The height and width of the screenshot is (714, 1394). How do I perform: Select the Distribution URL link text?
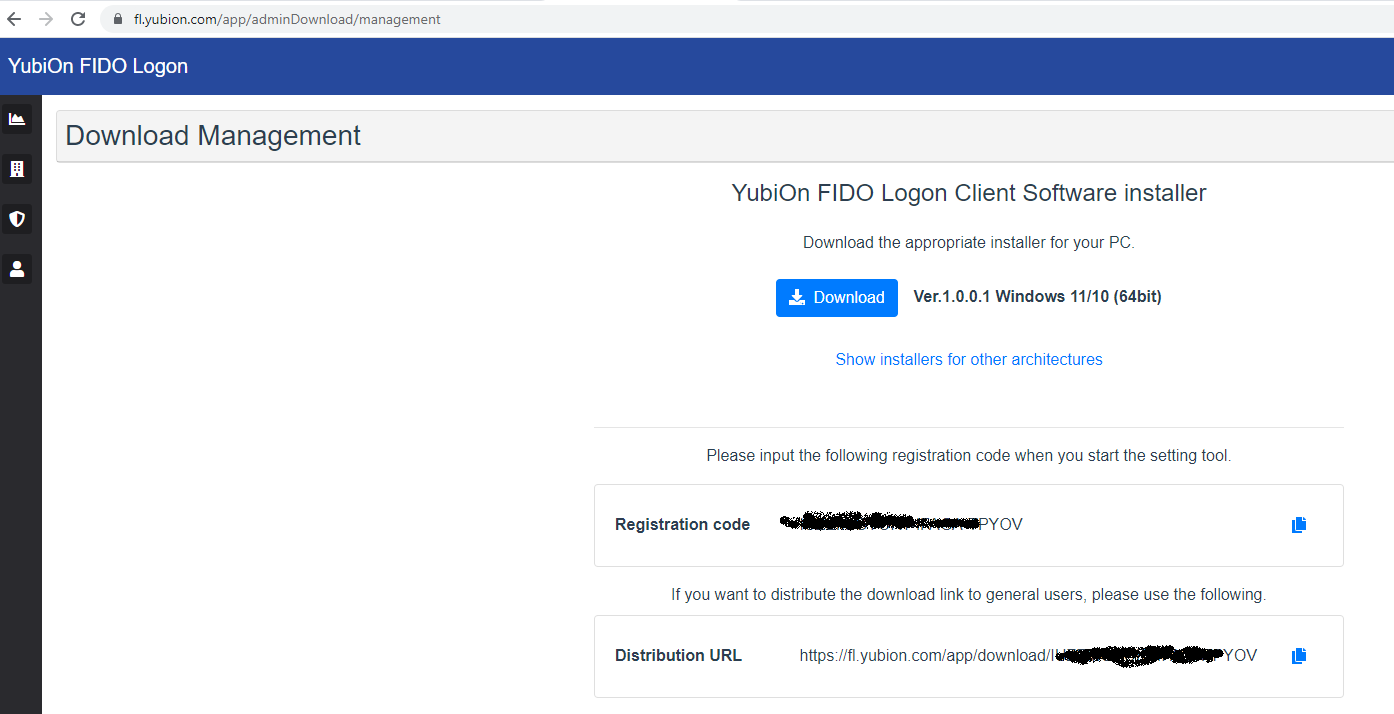1028,656
